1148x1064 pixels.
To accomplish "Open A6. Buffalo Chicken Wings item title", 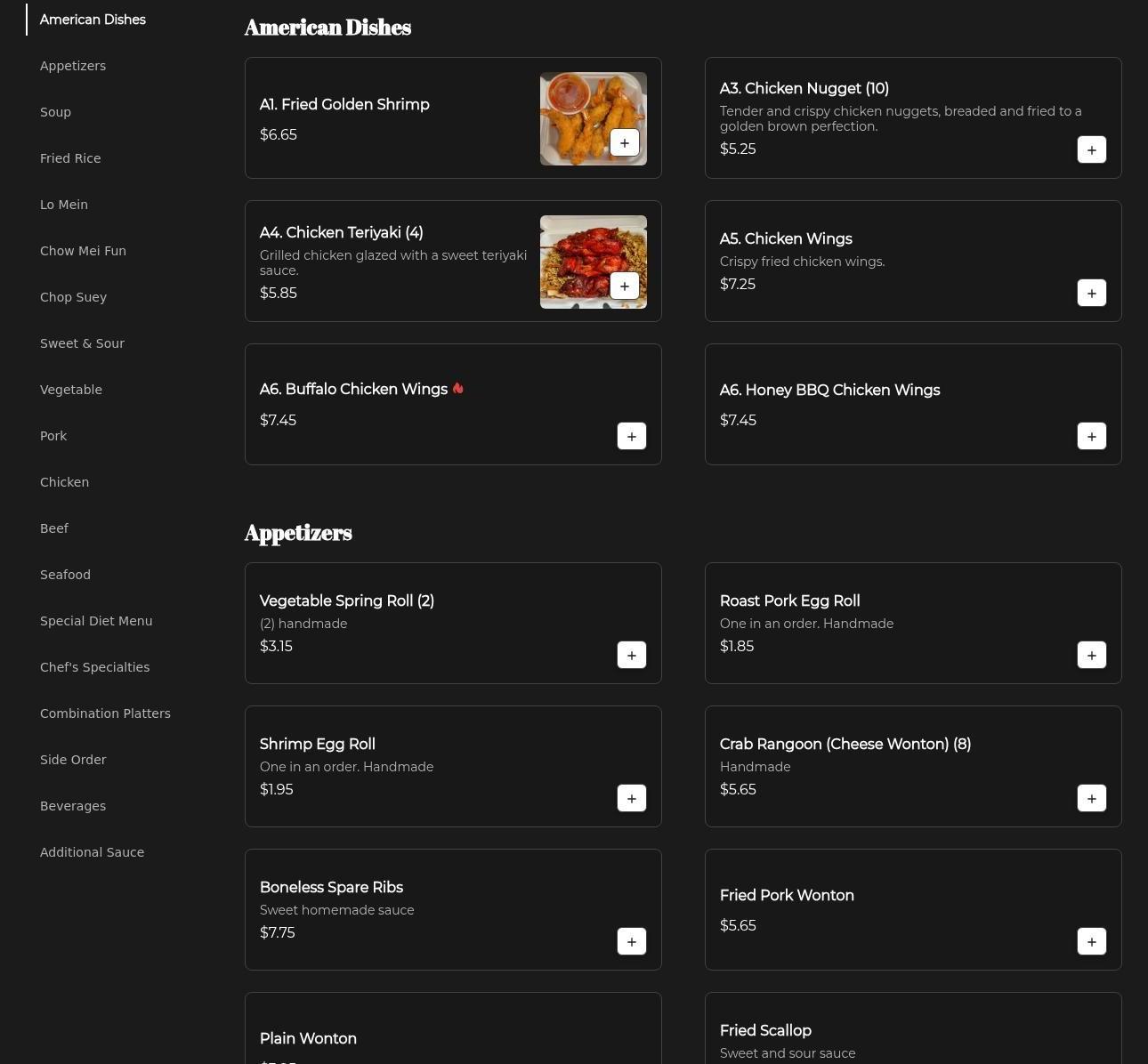I will click(353, 389).
